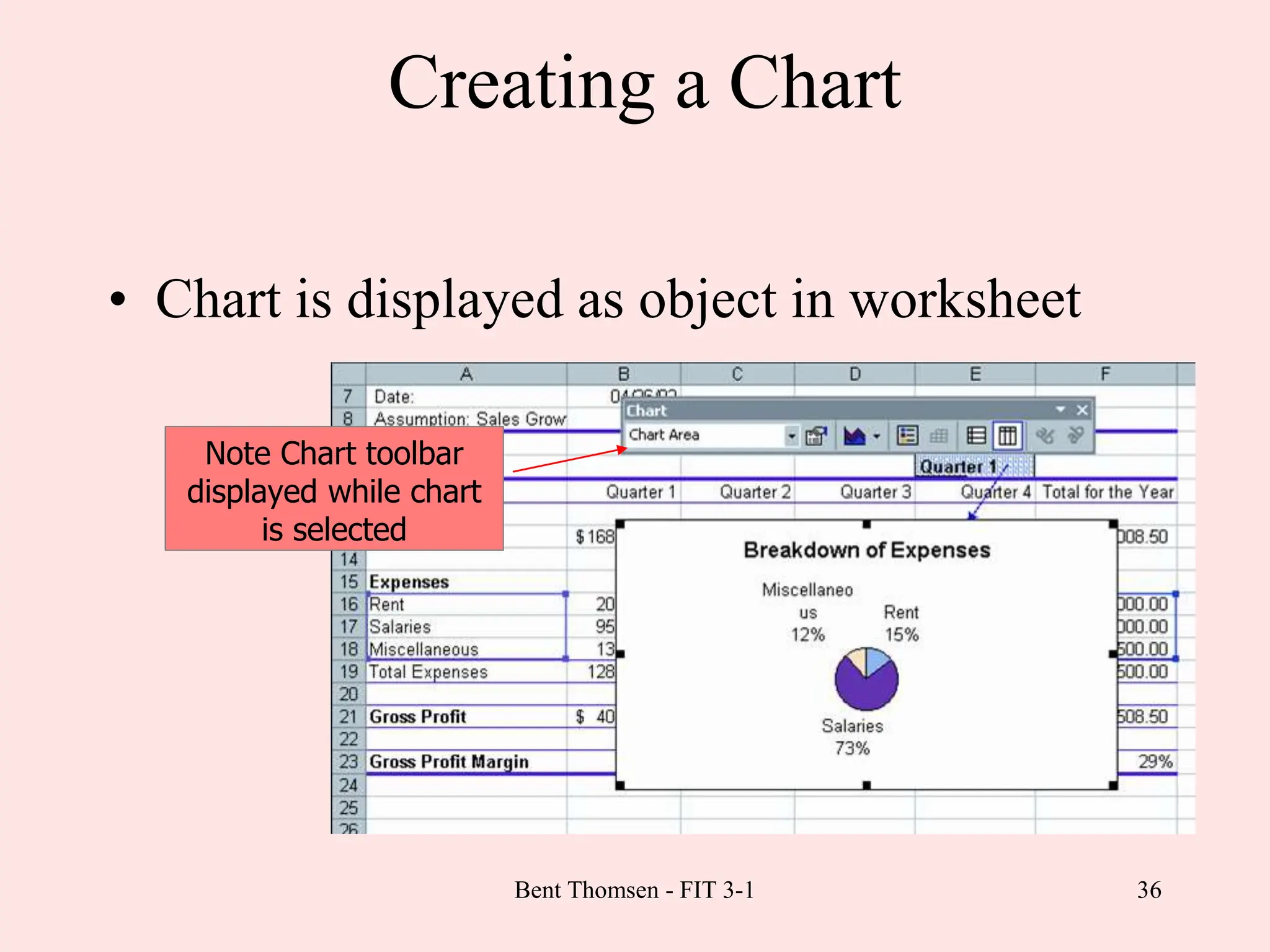Select row 15 header
Image resolution: width=1270 pixels, height=952 pixels.
pos(349,582)
